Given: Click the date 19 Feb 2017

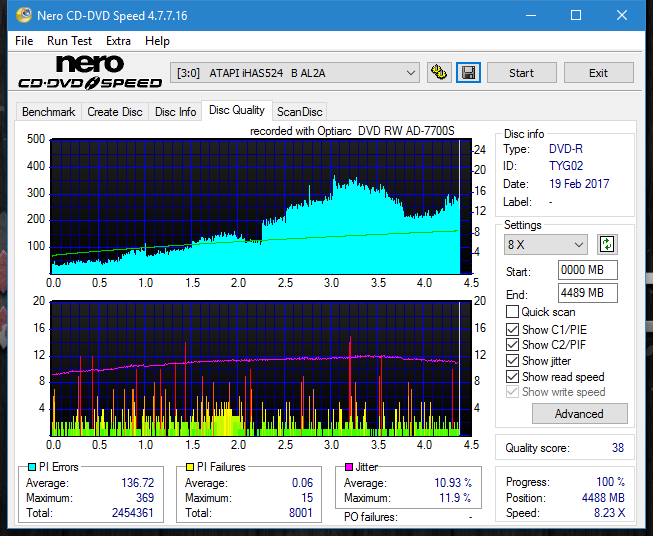Looking at the screenshot, I should pos(579,184).
